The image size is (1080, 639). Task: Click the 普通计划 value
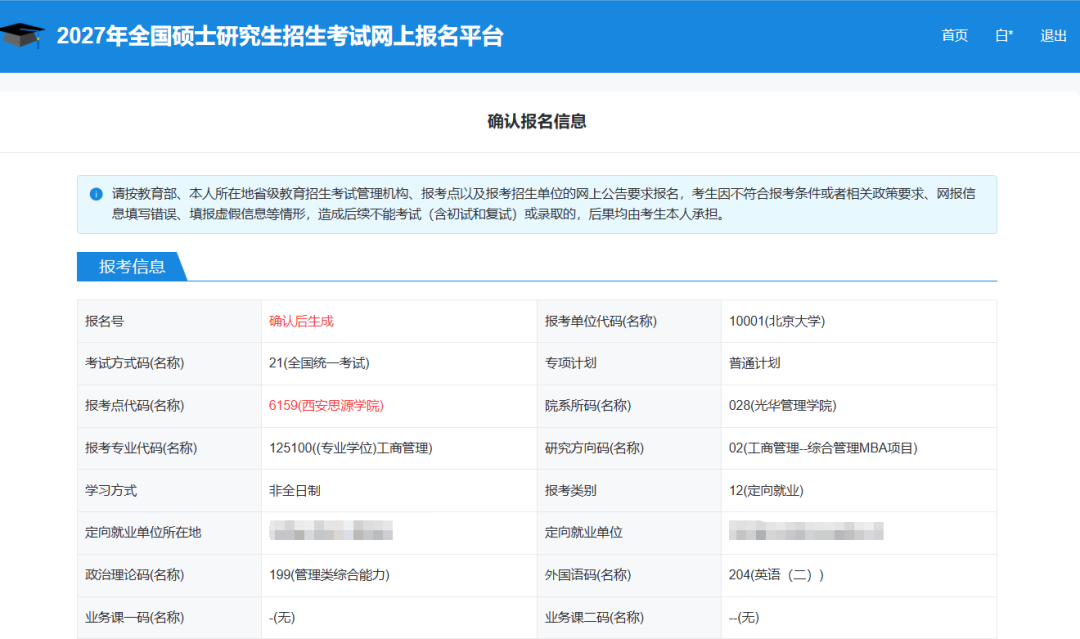tap(754, 363)
